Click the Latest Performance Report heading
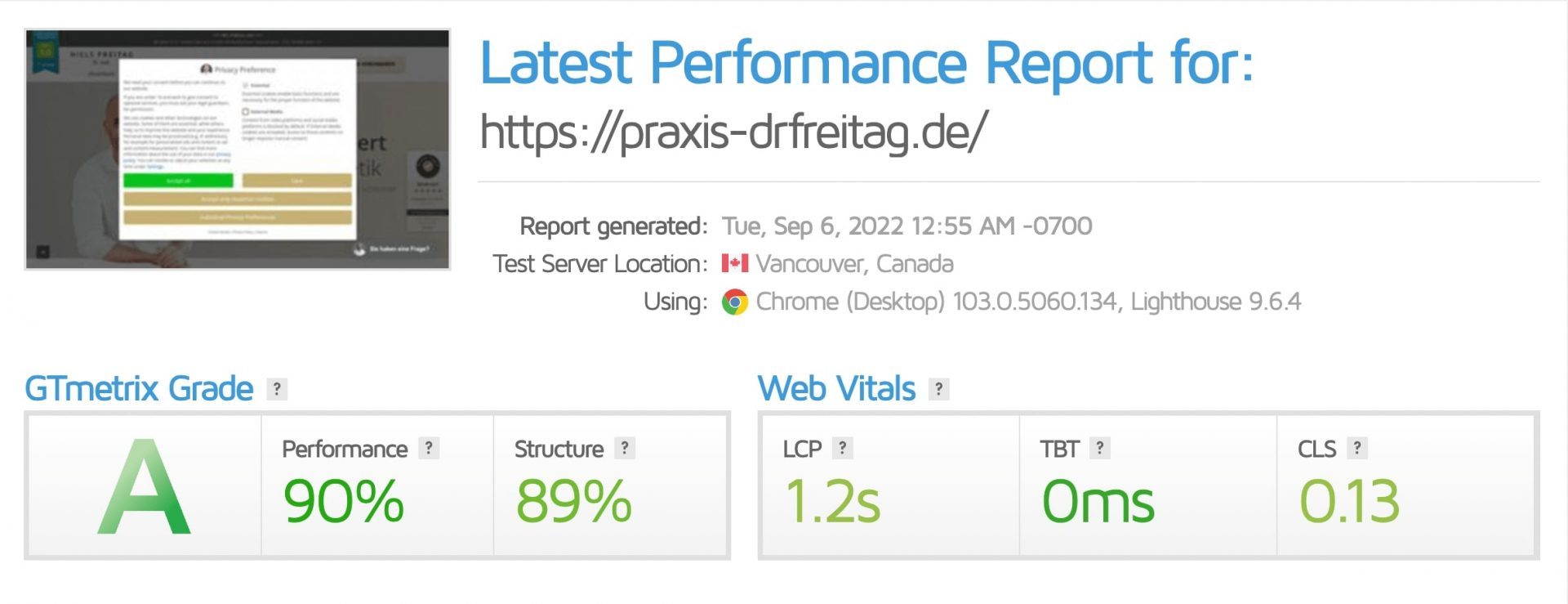The width and height of the screenshot is (1568, 604). tap(866, 63)
